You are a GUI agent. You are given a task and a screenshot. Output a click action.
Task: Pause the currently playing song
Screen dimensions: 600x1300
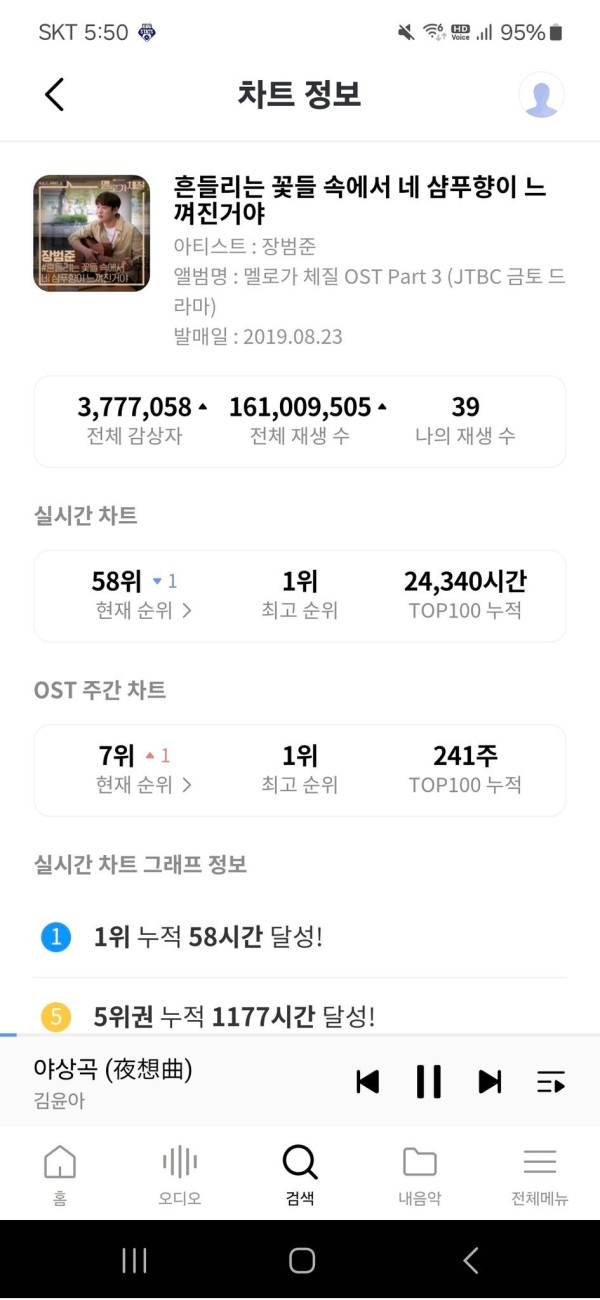(429, 1081)
